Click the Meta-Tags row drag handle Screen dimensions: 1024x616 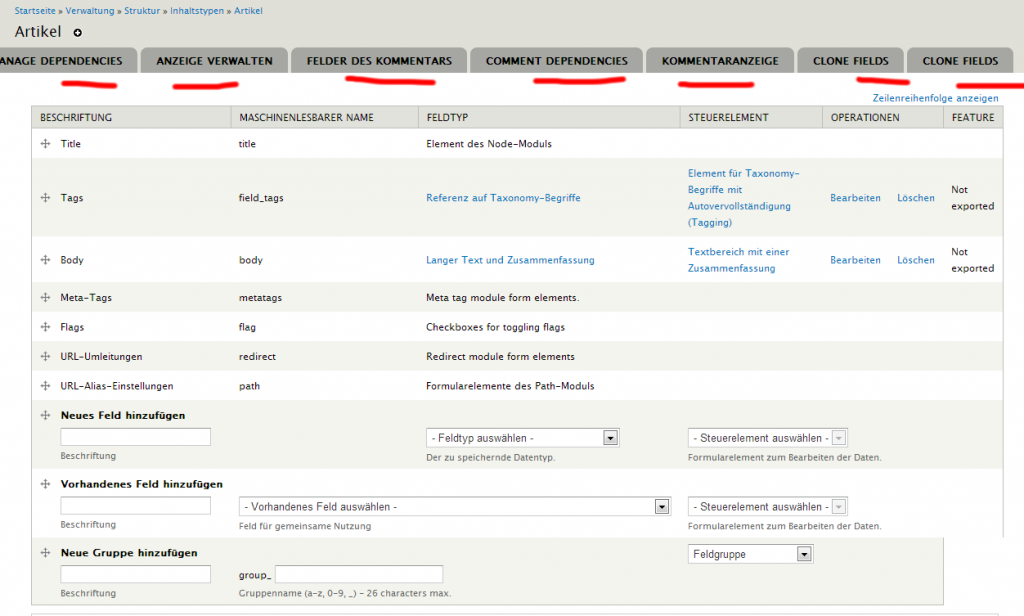(x=45, y=298)
